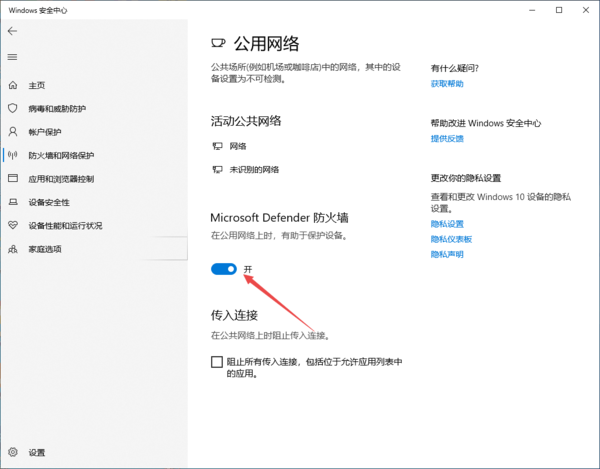
Task: Open 设置 at the sidebar bottom
Action: (13, 452)
